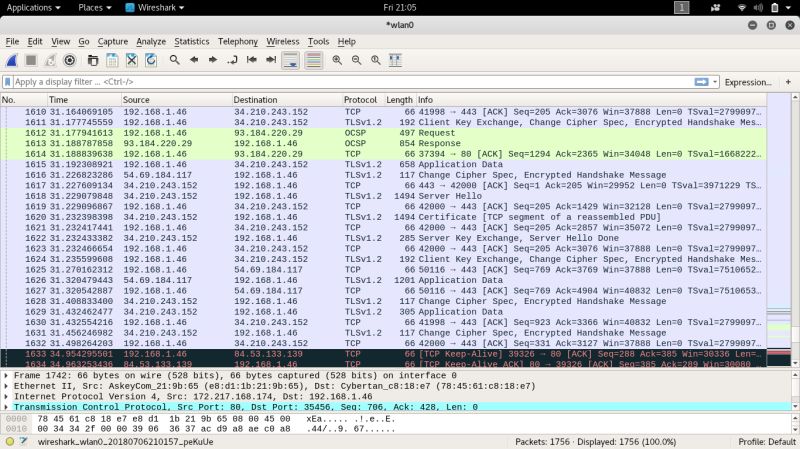This screenshot has height=449, width=800.
Task: Open the Go menu
Action: point(84,41)
